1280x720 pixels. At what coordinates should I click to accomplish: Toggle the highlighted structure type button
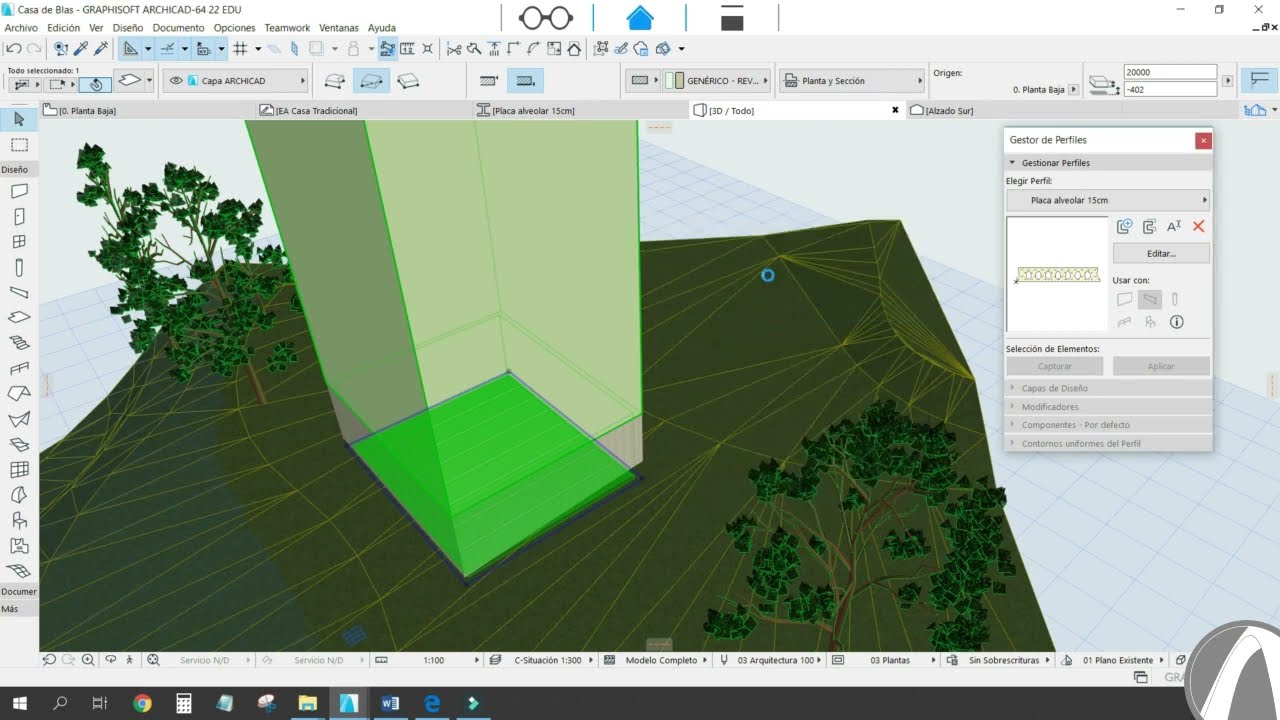[525, 81]
